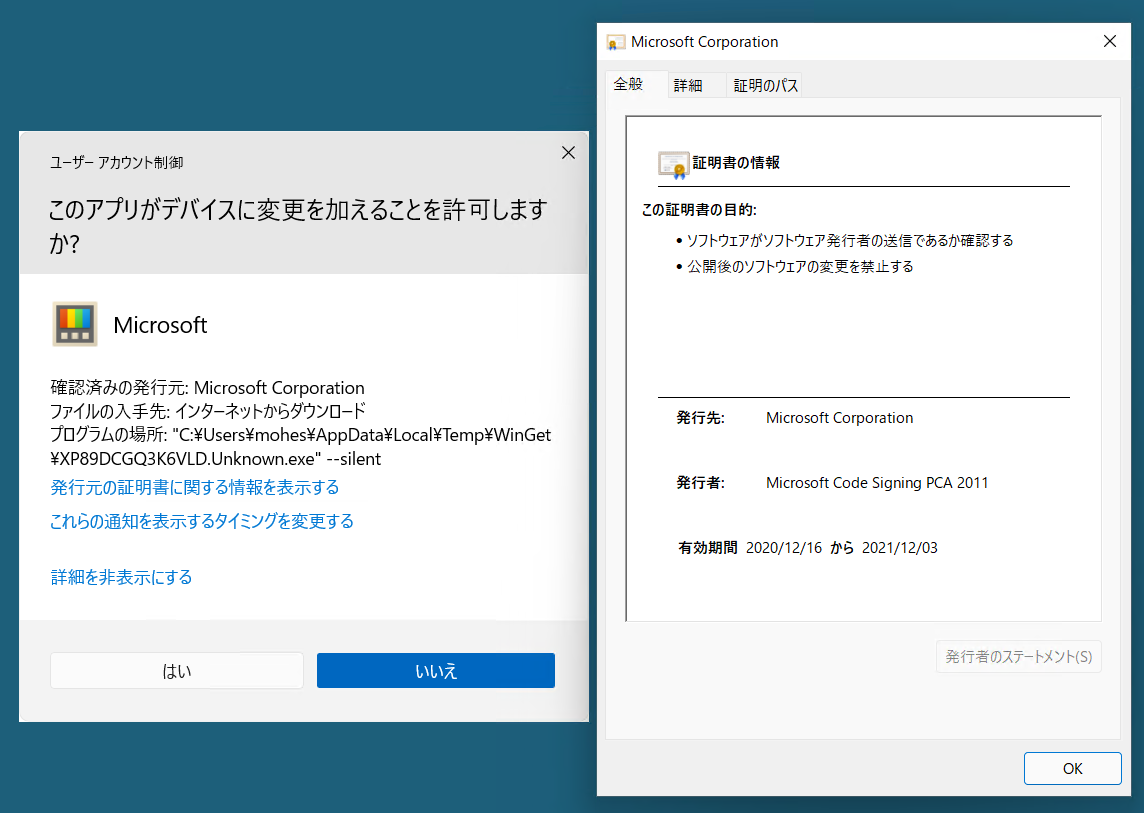Click the Microsoft program name in the UAC dialog

(x=160, y=325)
